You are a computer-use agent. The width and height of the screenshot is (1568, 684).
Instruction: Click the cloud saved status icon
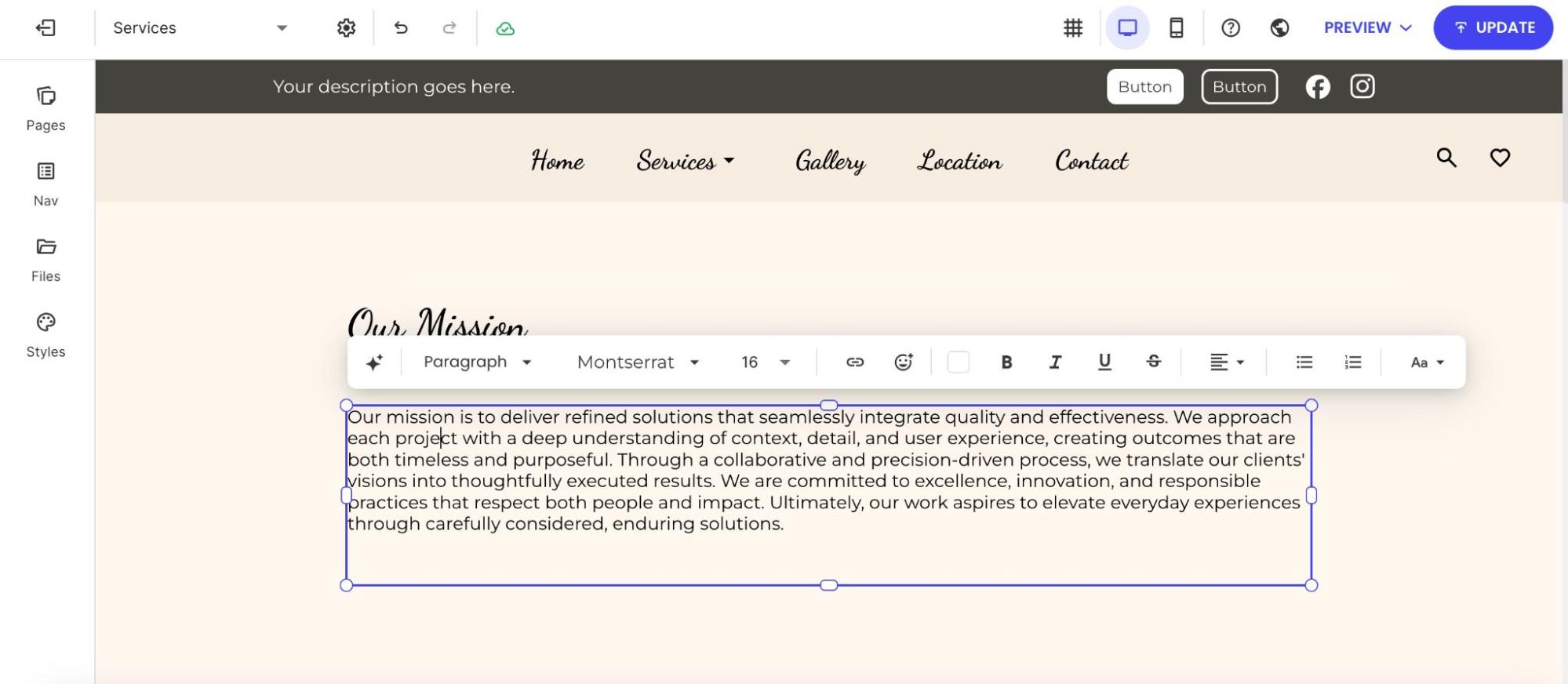click(x=505, y=29)
